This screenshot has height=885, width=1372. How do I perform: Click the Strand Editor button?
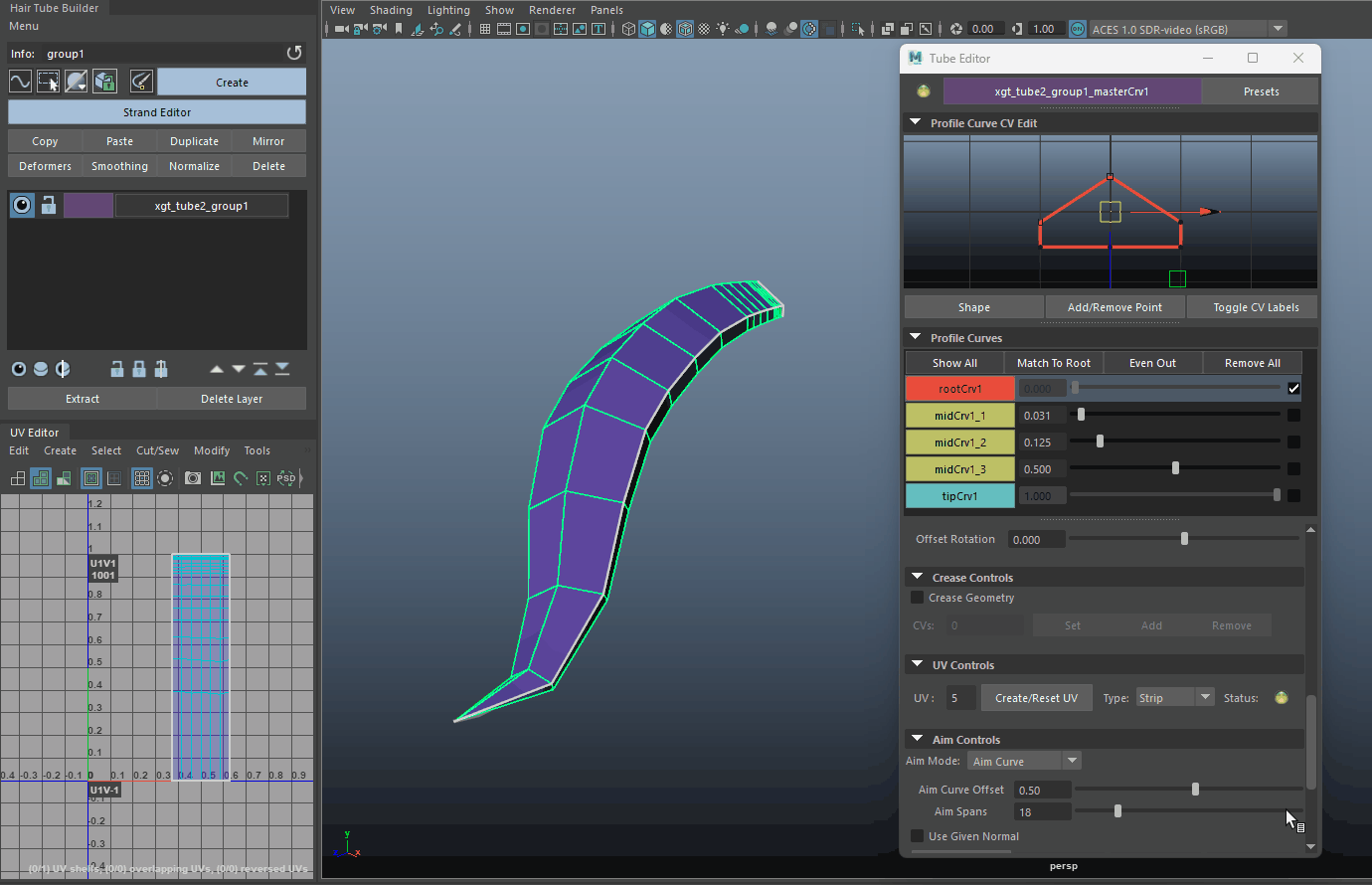click(157, 112)
